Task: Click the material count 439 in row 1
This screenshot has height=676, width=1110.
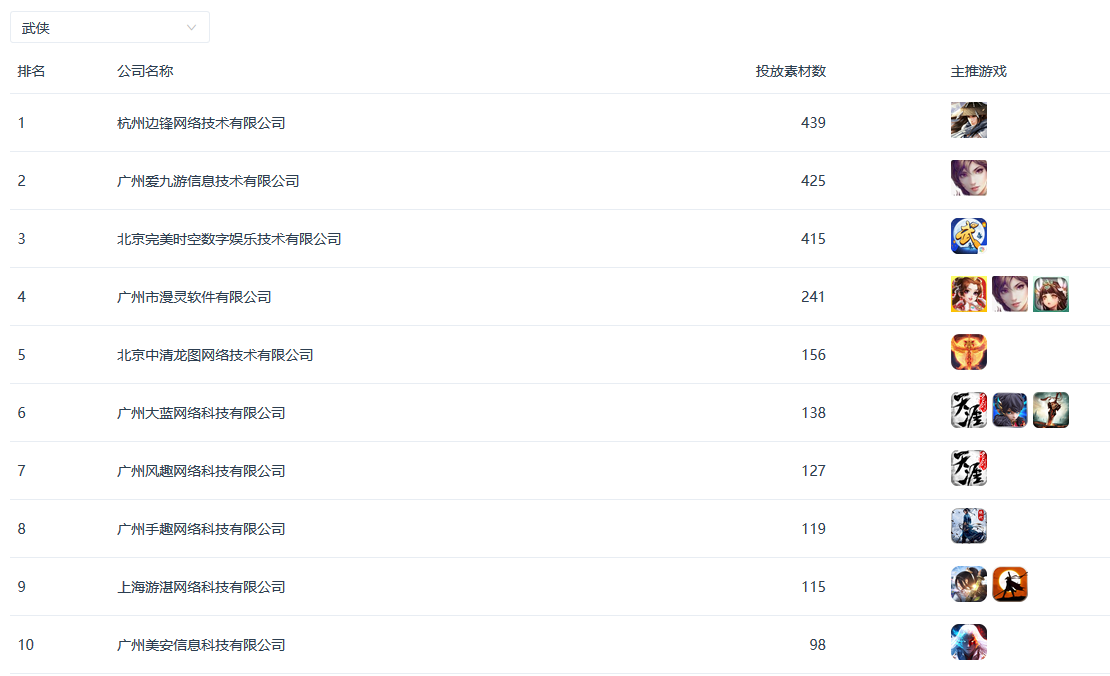Action: click(x=813, y=123)
